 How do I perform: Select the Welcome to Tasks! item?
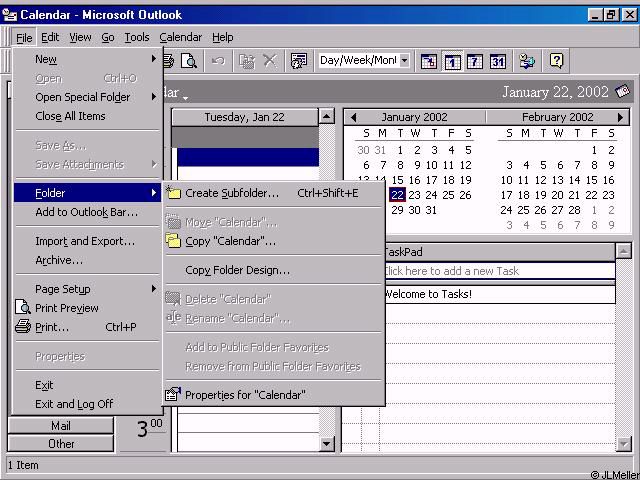pos(499,294)
